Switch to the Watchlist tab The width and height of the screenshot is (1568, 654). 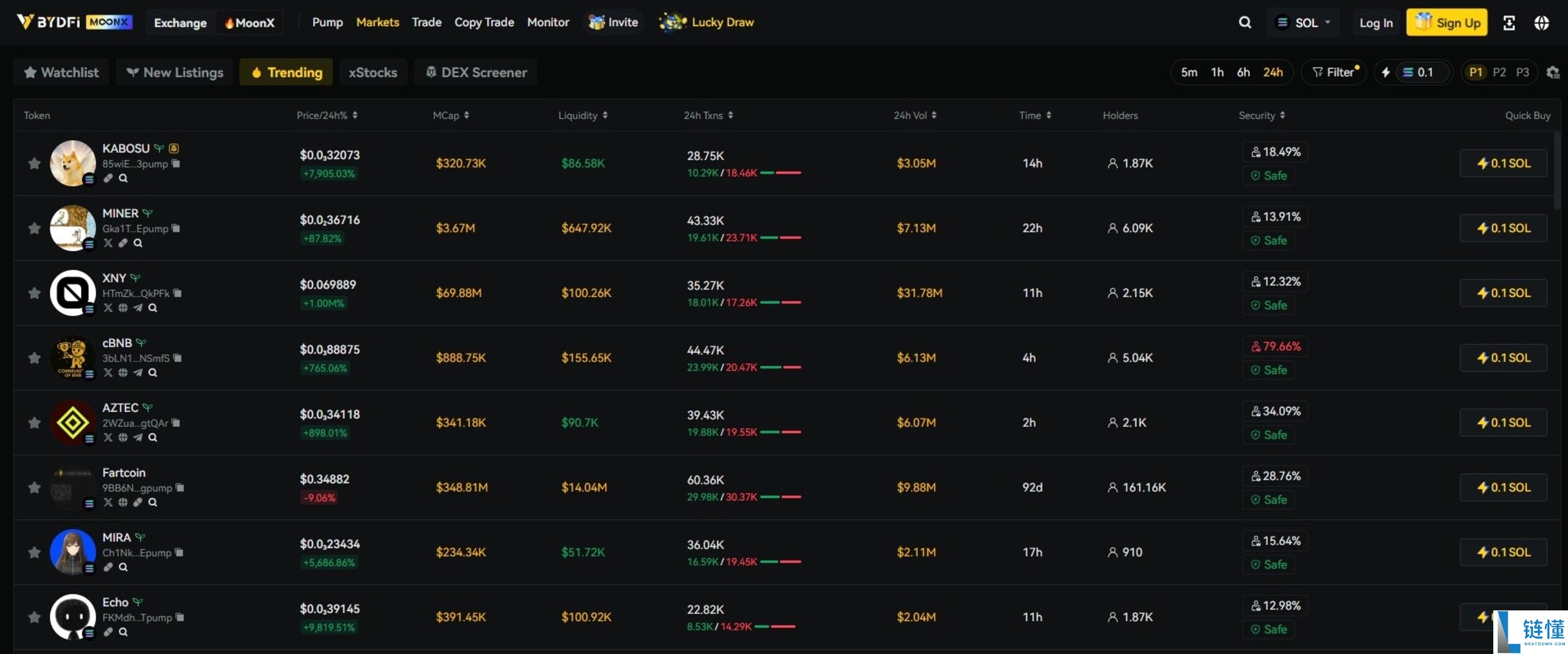(61, 72)
